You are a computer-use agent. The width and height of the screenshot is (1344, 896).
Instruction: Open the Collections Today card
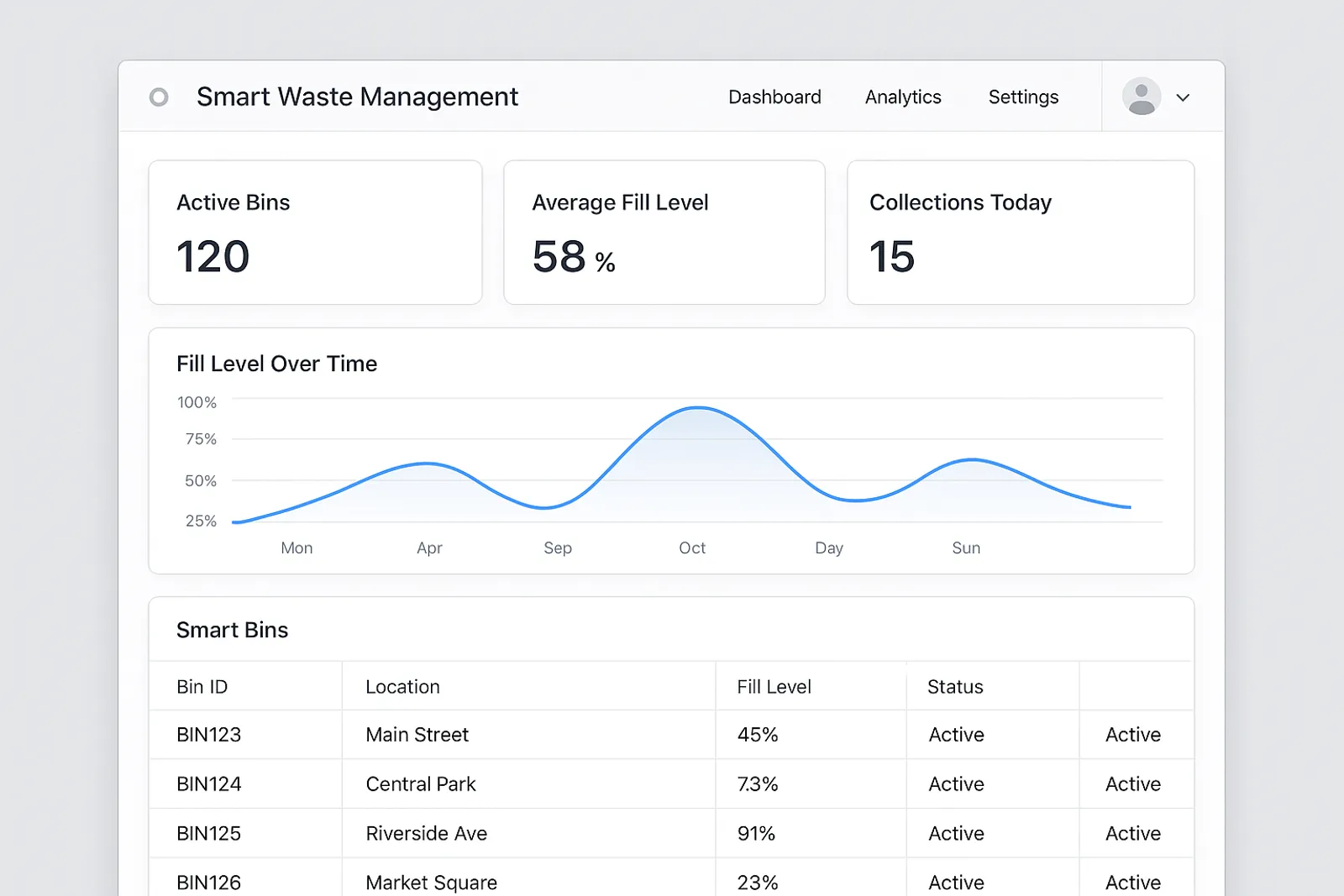(x=1021, y=233)
